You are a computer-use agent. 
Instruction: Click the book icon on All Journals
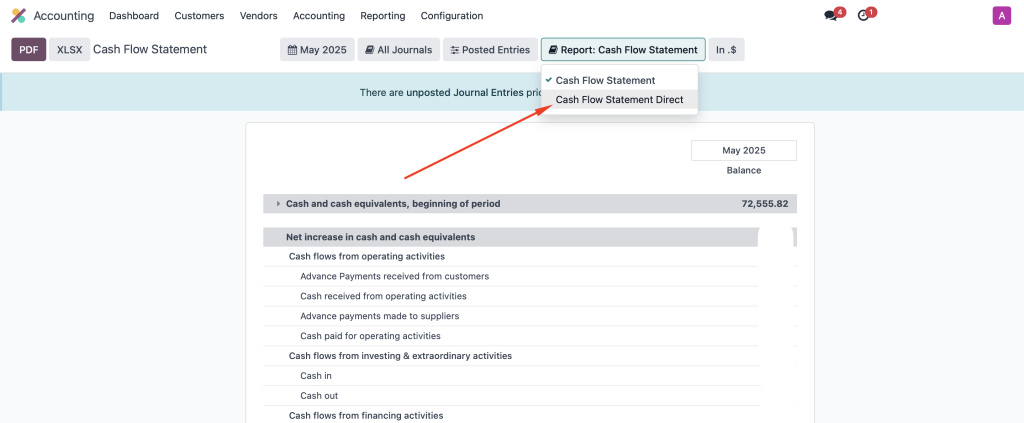[x=370, y=50]
